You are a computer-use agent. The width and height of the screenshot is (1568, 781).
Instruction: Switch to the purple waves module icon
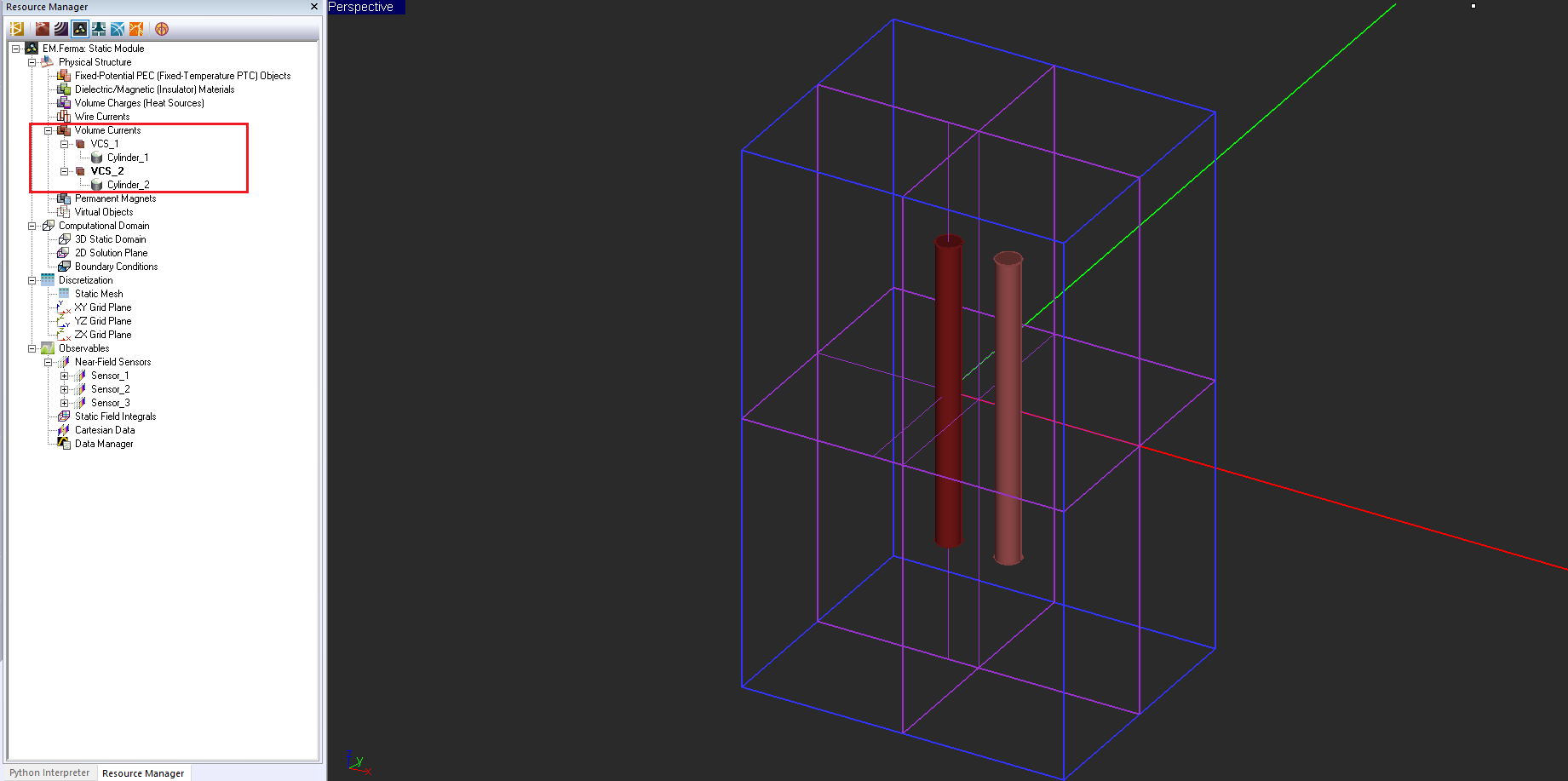pos(61,29)
